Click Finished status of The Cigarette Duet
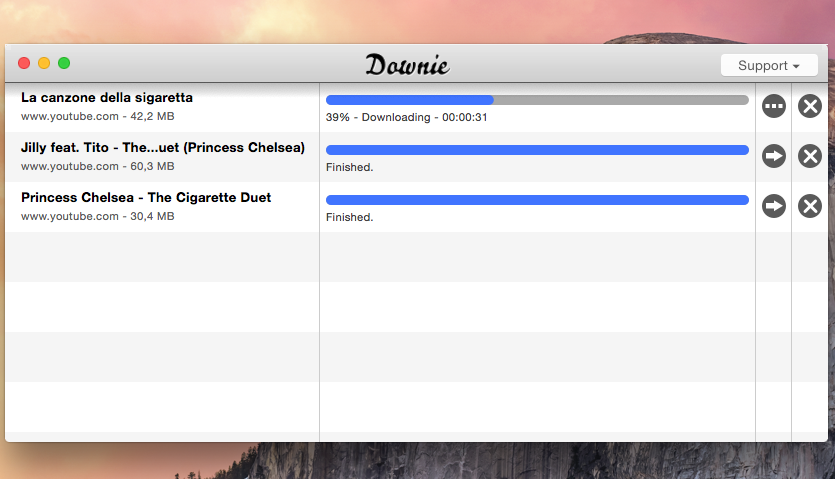The height and width of the screenshot is (479, 835). (x=349, y=217)
